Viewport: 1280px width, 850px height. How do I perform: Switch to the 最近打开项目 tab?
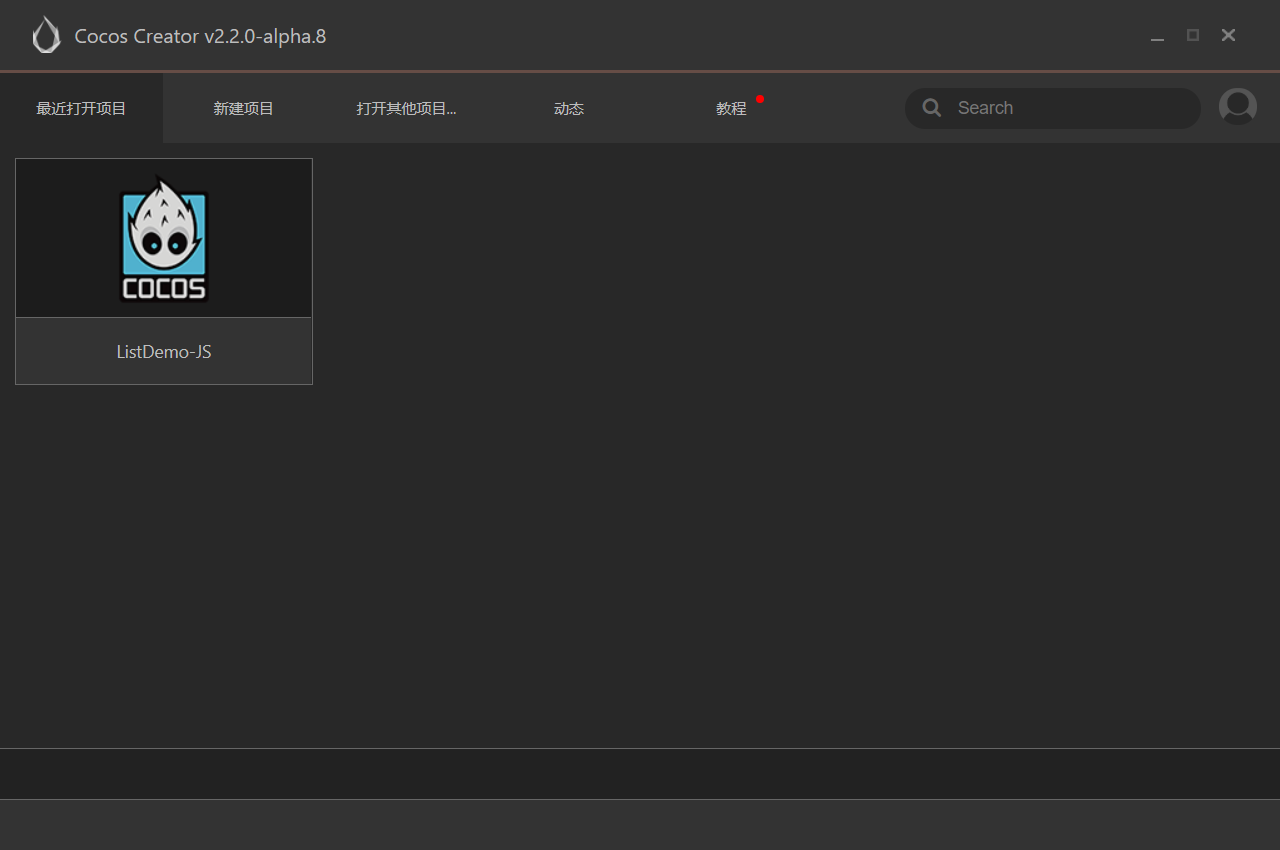pos(81,108)
